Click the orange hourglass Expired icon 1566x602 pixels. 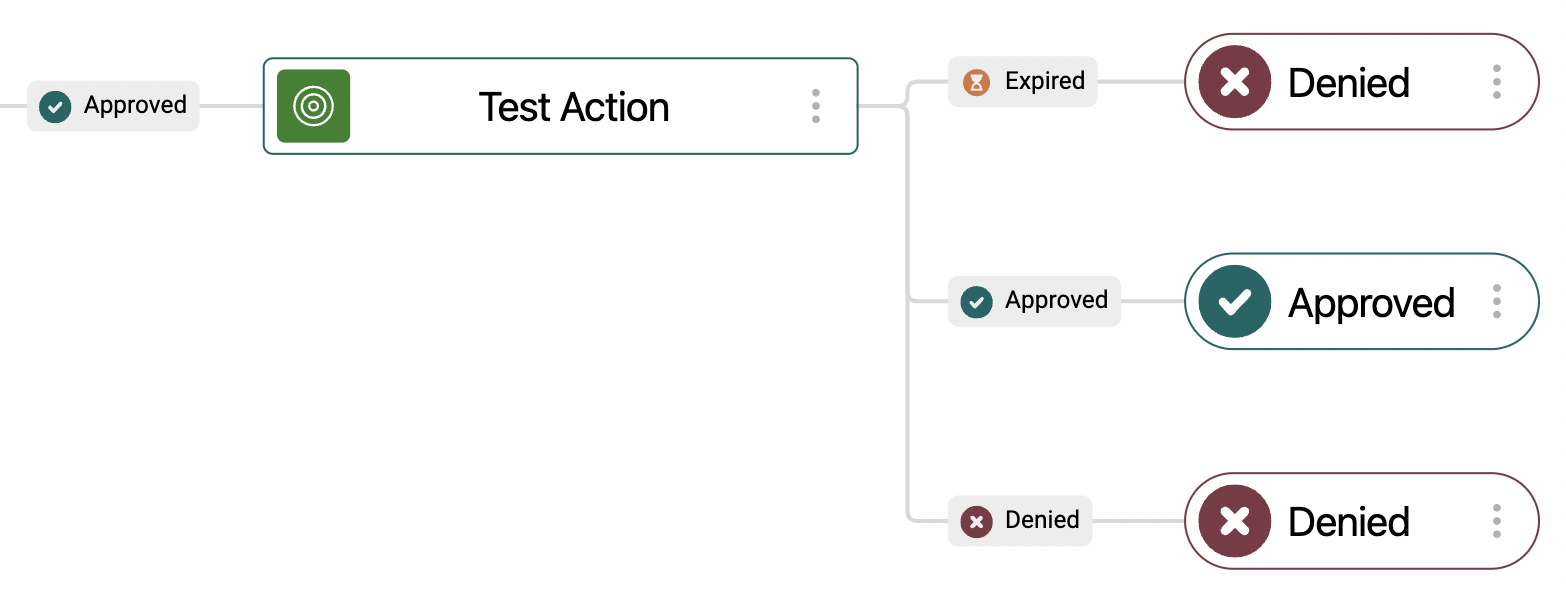(x=976, y=82)
